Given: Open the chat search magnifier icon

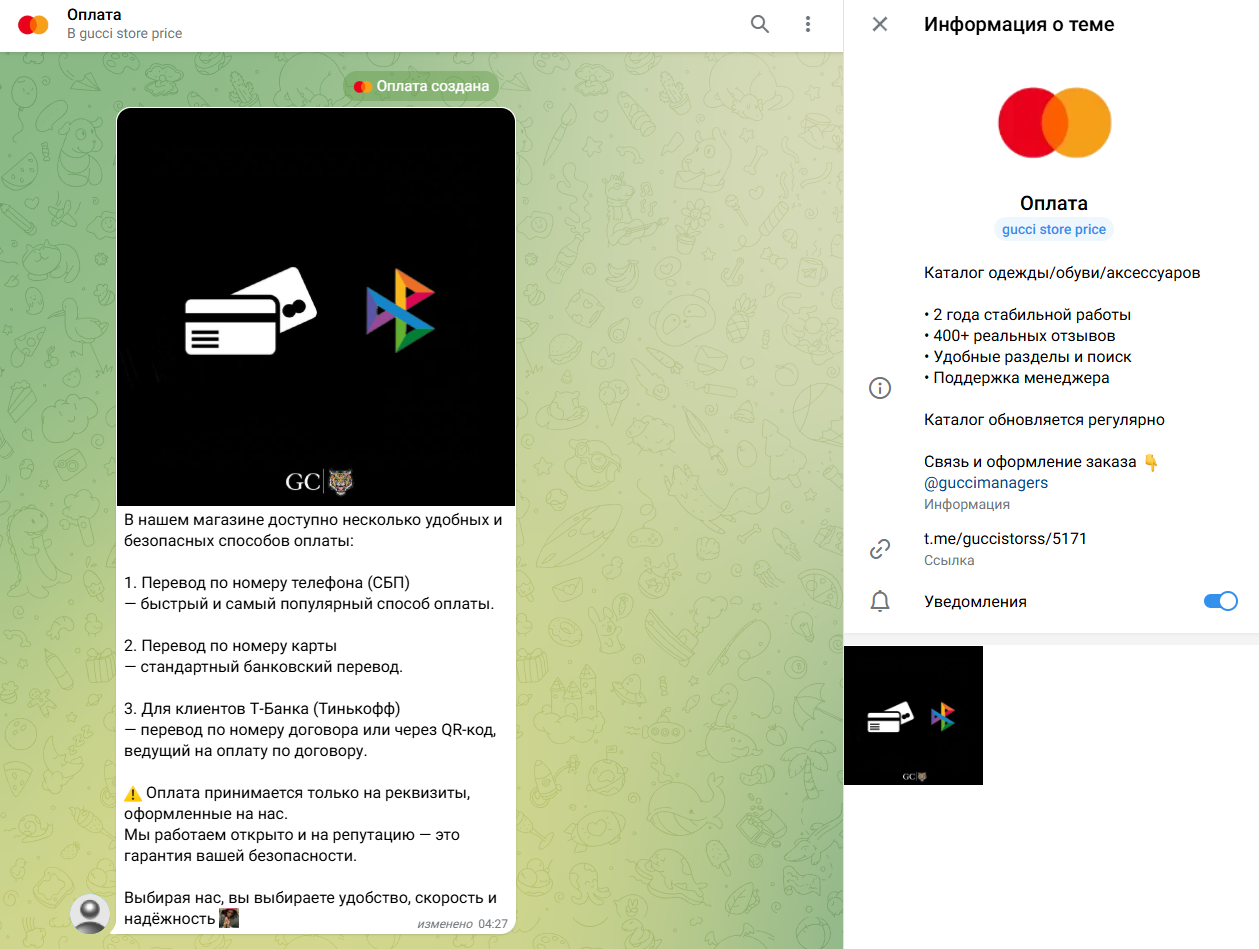Looking at the screenshot, I should tap(760, 25).
